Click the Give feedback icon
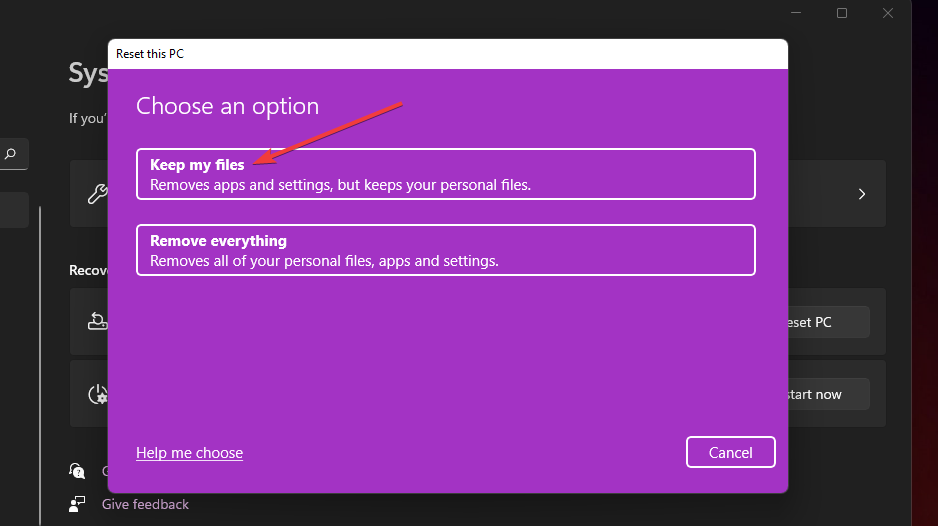The height and width of the screenshot is (526, 938). tap(77, 504)
